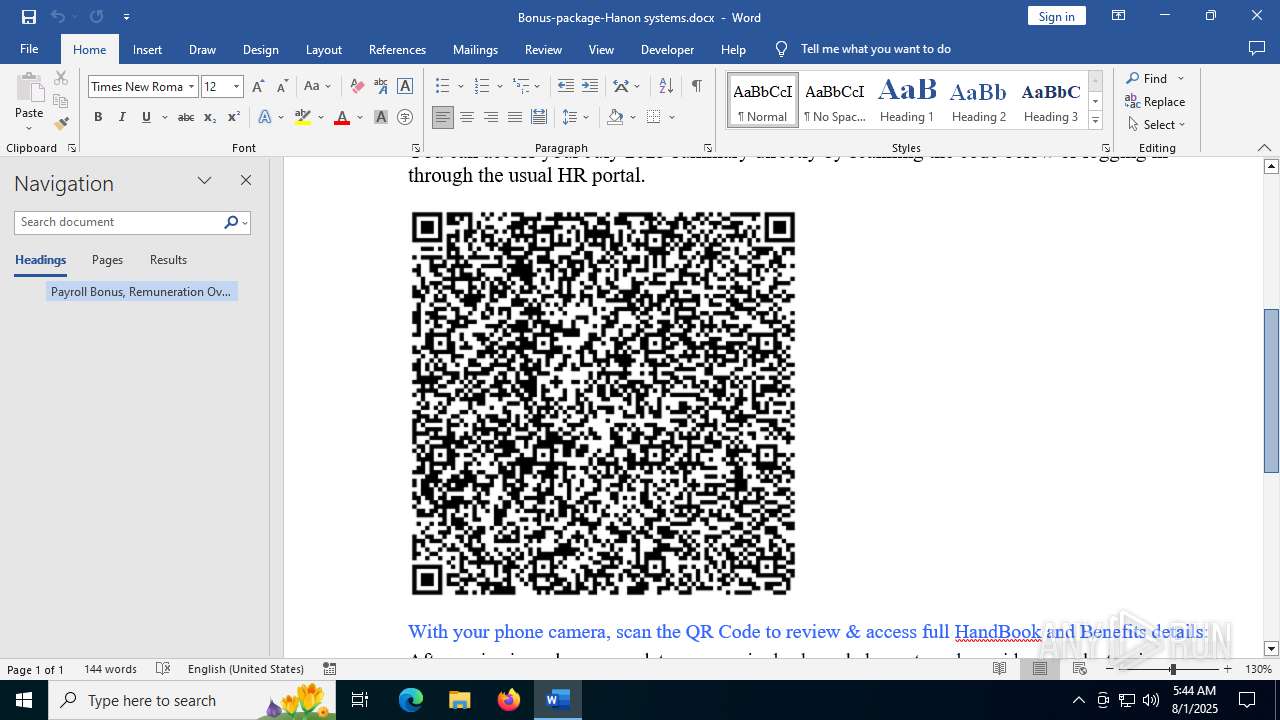Viewport: 1280px width, 720px height.
Task: Click the zoom slider in status bar
Action: tap(1172, 669)
